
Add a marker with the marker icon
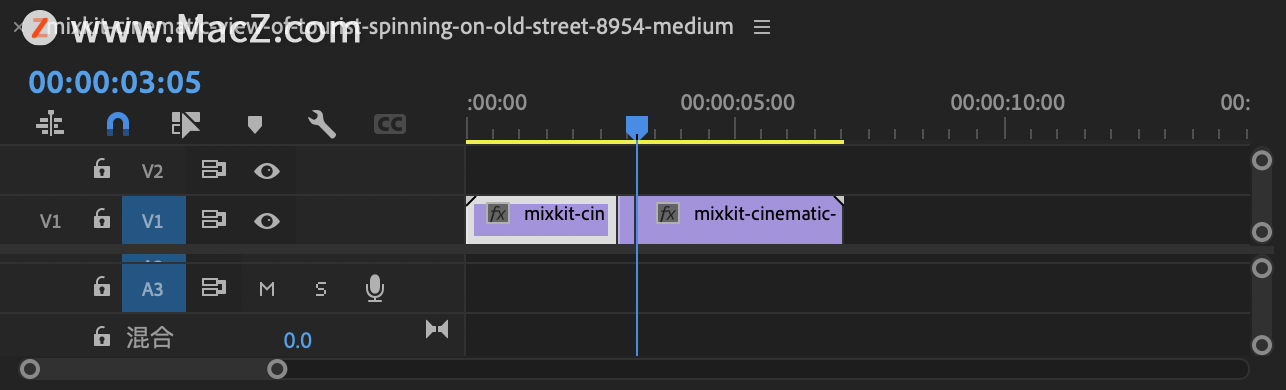tap(254, 124)
